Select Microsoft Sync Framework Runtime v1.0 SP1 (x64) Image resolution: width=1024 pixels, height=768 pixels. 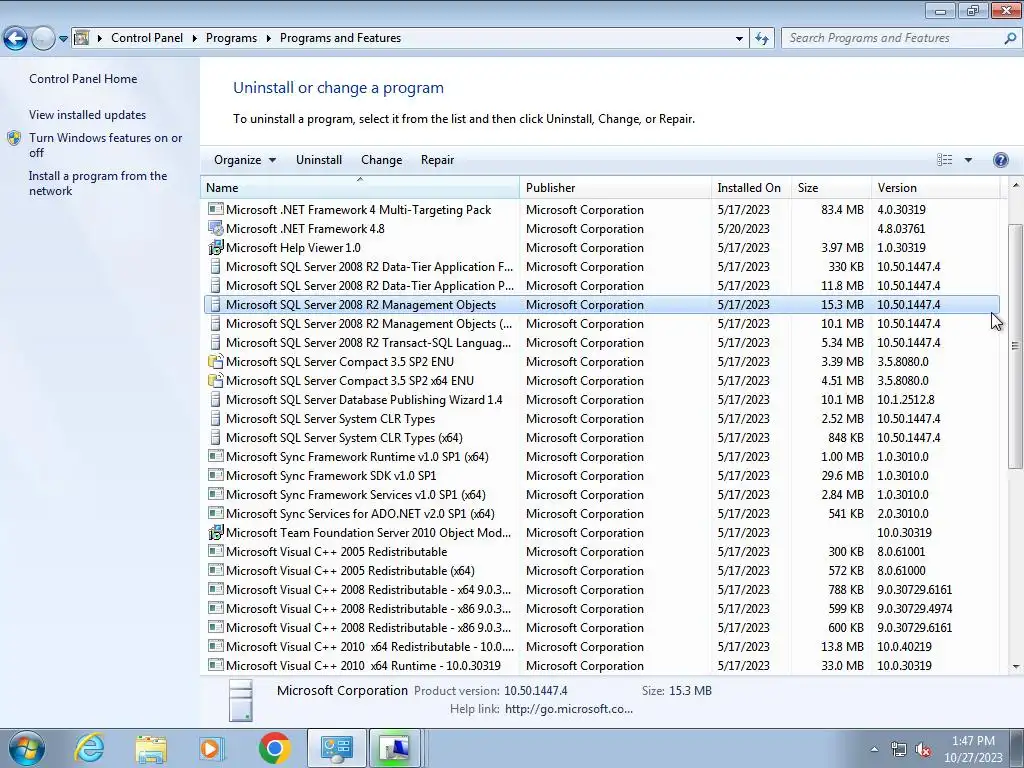(x=601, y=456)
